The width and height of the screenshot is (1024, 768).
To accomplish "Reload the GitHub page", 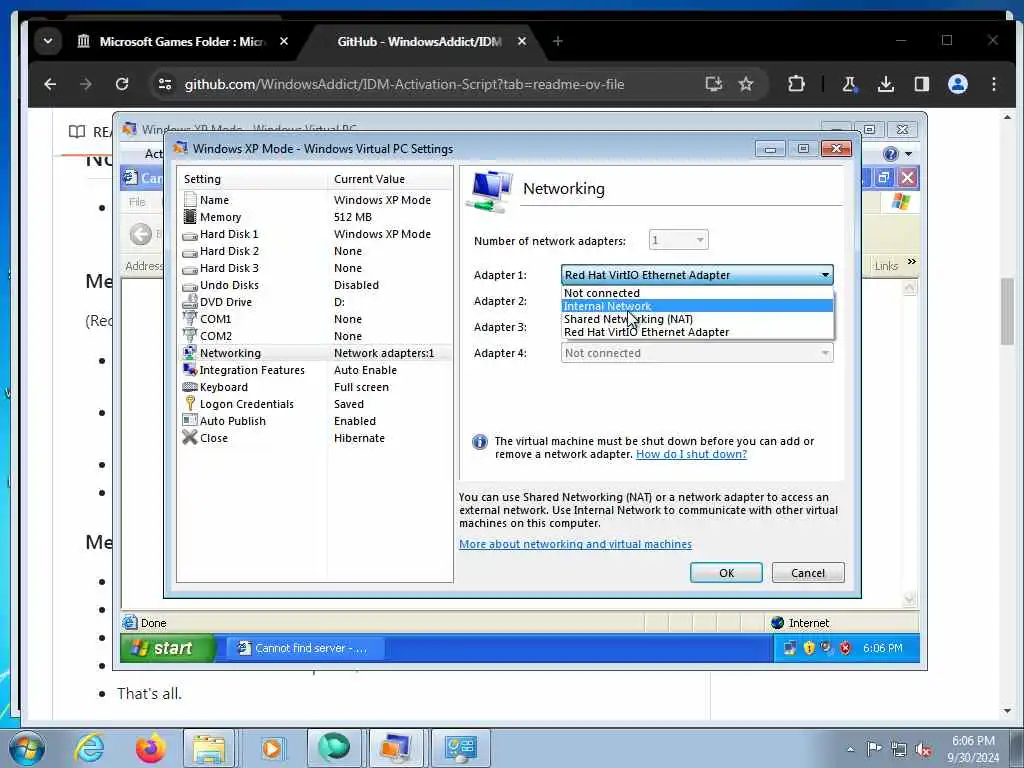I will pyautogui.click(x=121, y=84).
